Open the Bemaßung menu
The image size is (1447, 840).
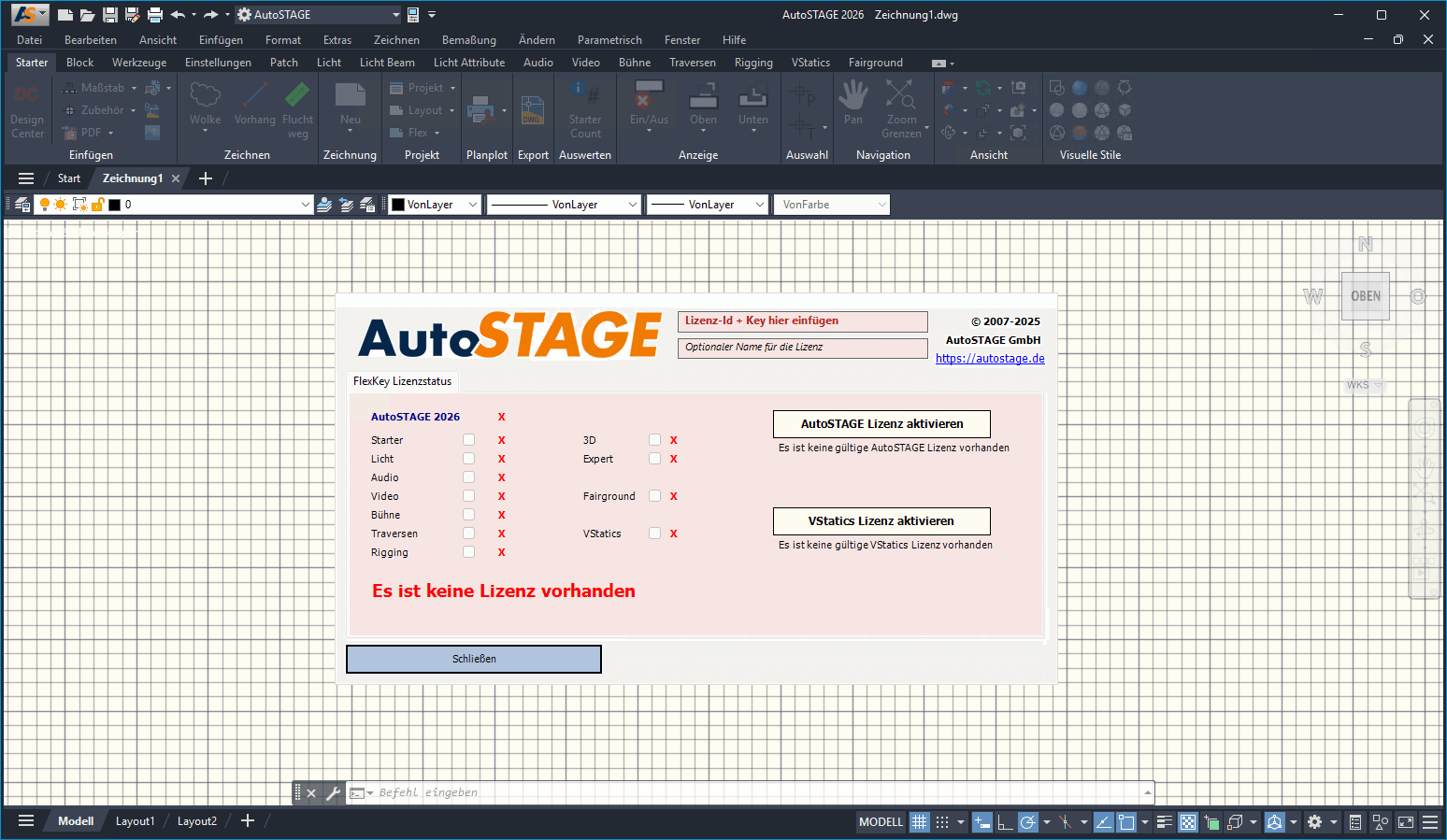(x=469, y=40)
